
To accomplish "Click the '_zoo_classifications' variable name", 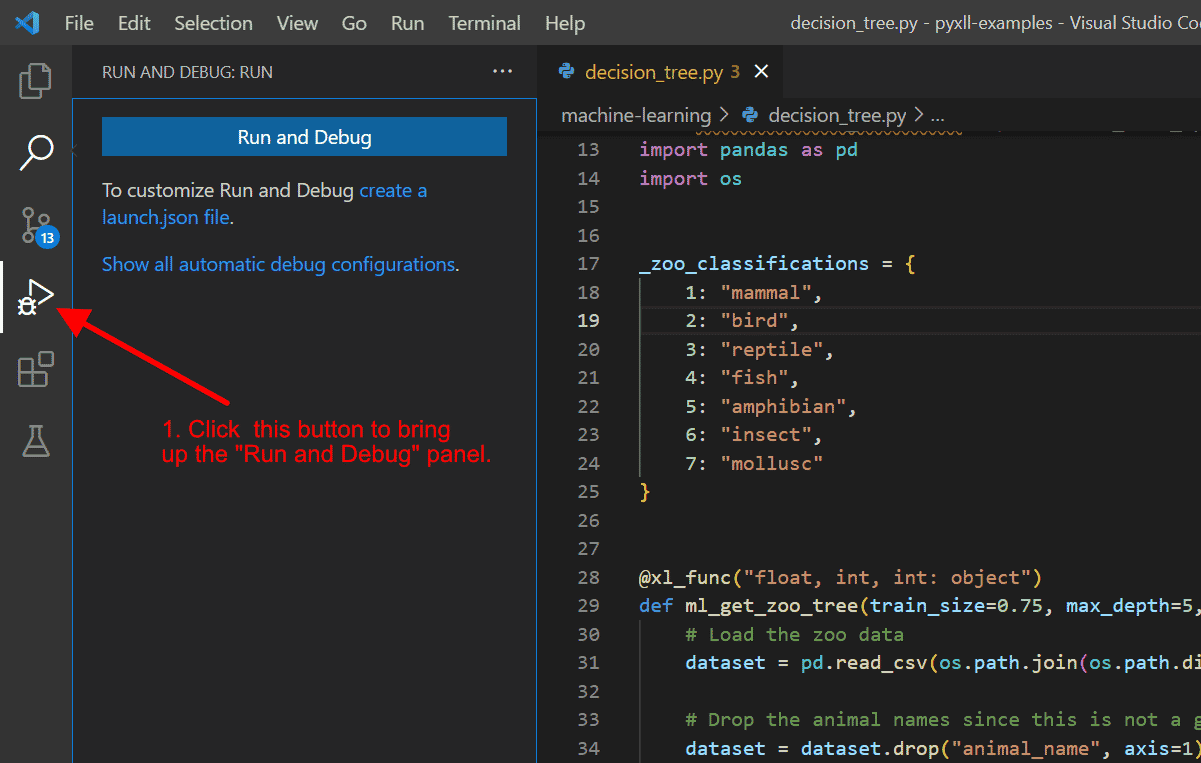I will 754,264.
